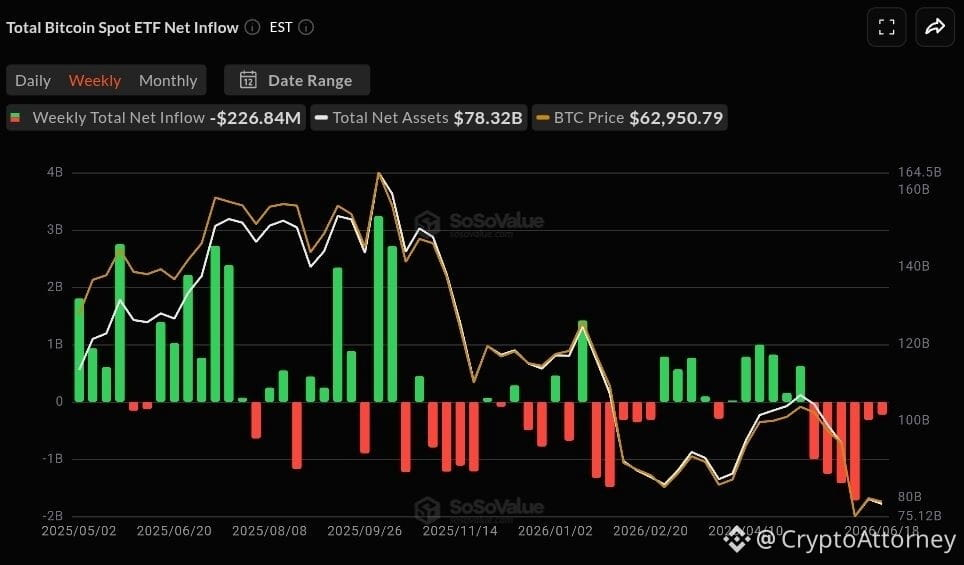Click the 2025/08/08 x-axis date label
The width and height of the screenshot is (964, 565).
click(269, 531)
